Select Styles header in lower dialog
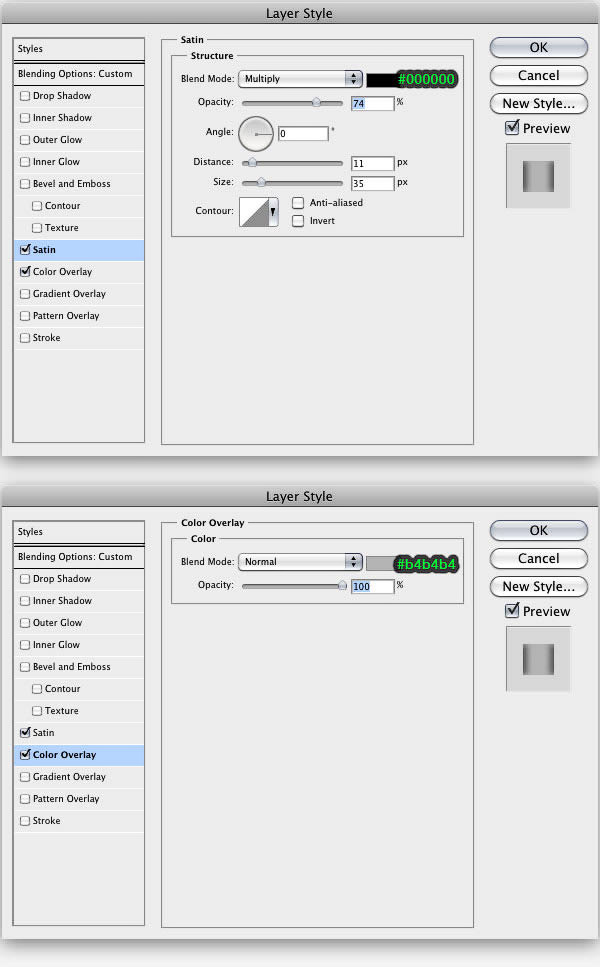The width and height of the screenshot is (600, 967). [79, 532]
